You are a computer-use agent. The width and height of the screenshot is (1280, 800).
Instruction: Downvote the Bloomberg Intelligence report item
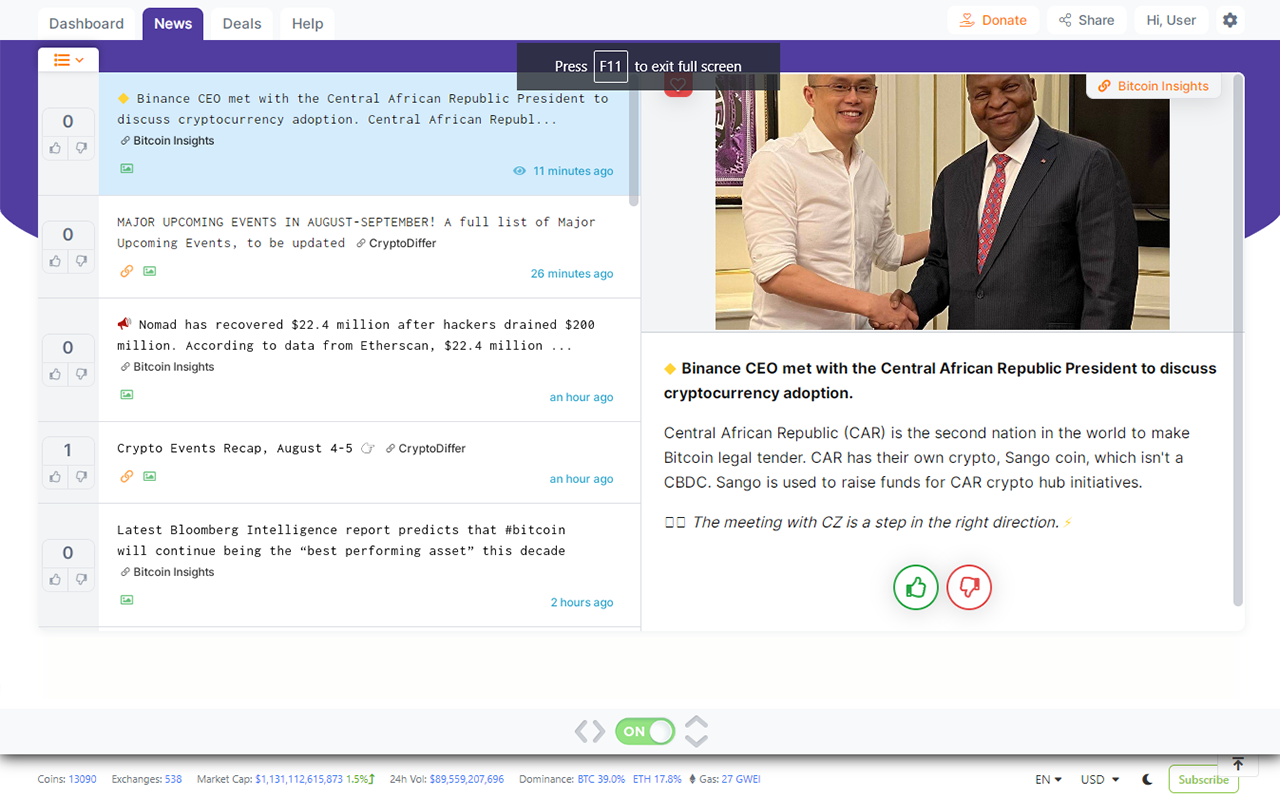81,579
